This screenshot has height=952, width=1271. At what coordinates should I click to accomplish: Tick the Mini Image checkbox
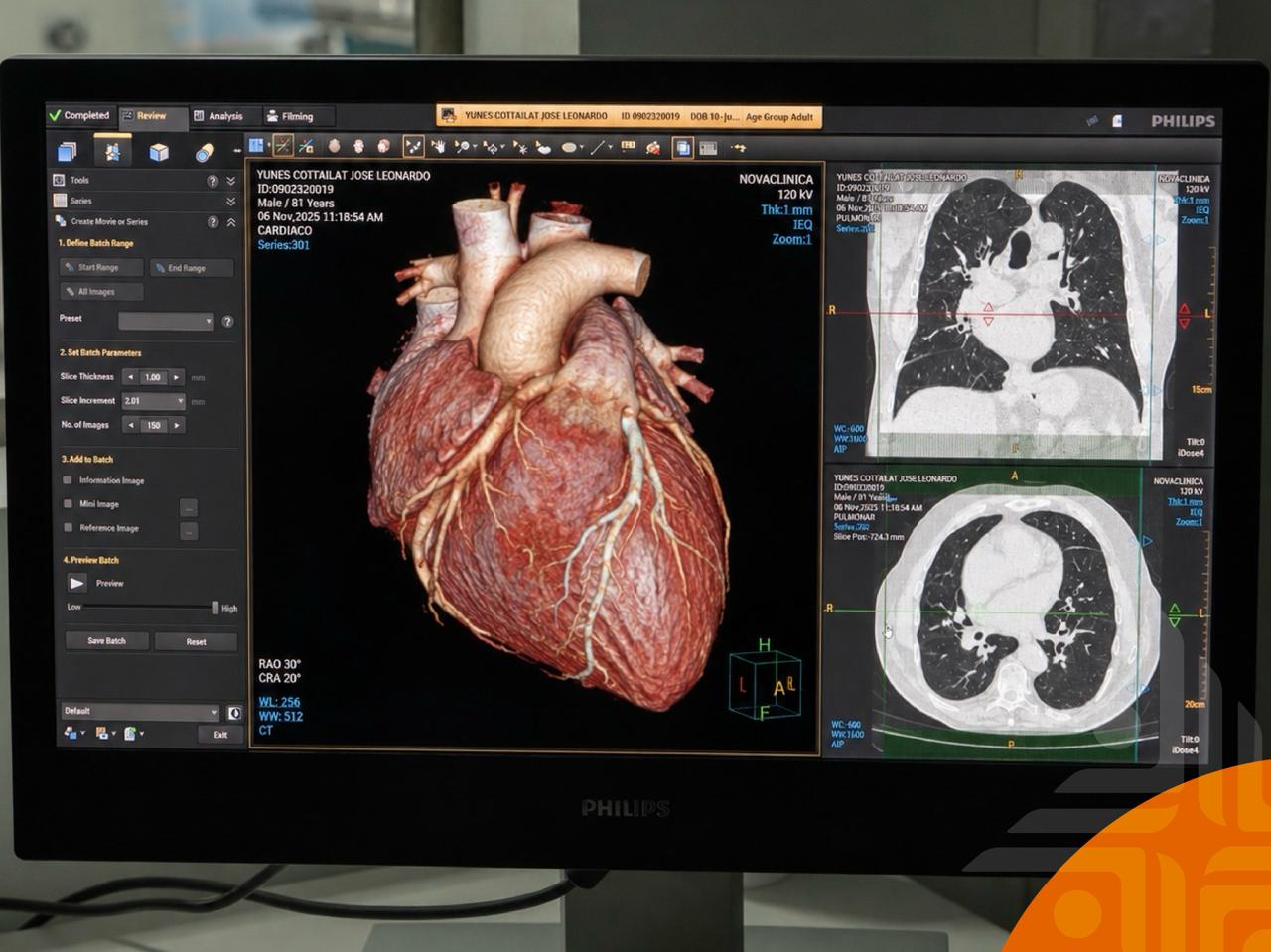68,504
